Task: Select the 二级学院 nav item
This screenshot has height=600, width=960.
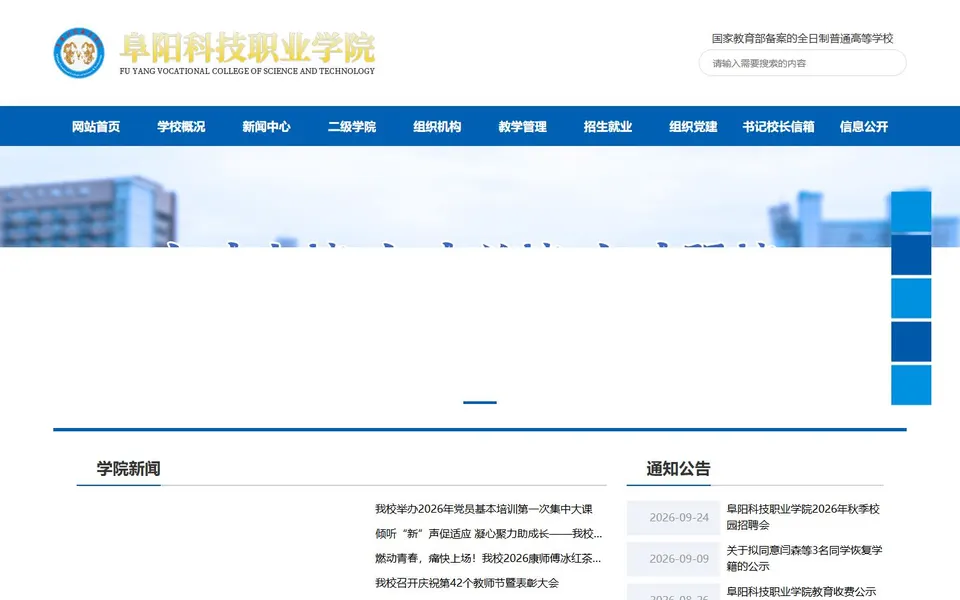Action: pyautogui.click(x=352, y=126)
